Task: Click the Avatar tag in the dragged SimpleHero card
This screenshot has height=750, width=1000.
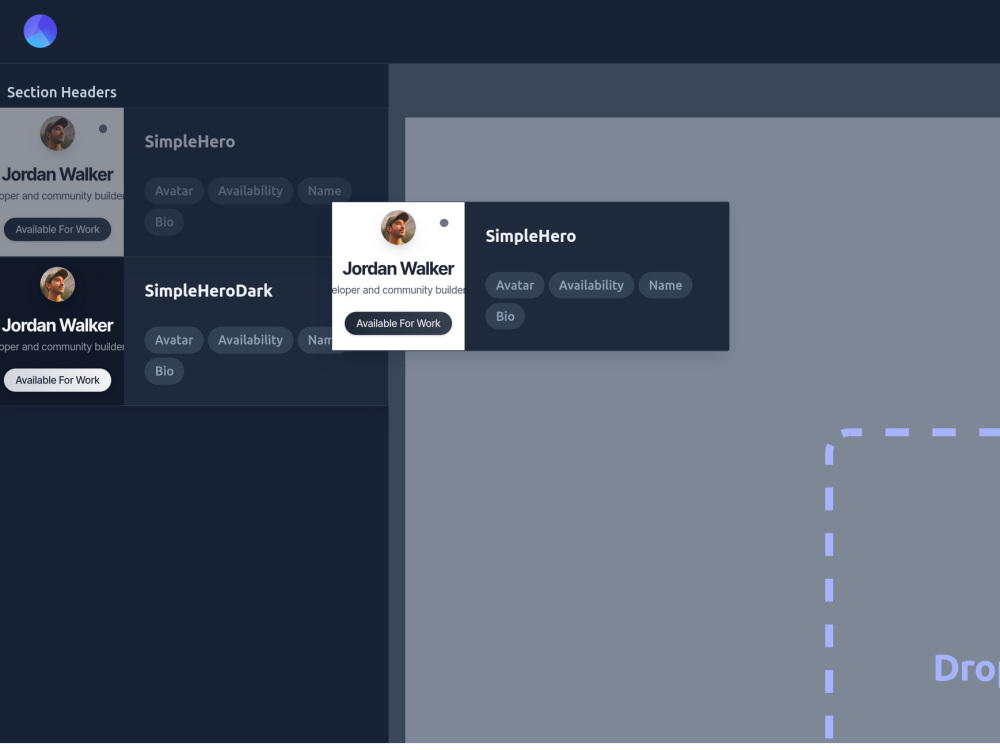Action: 515,285
